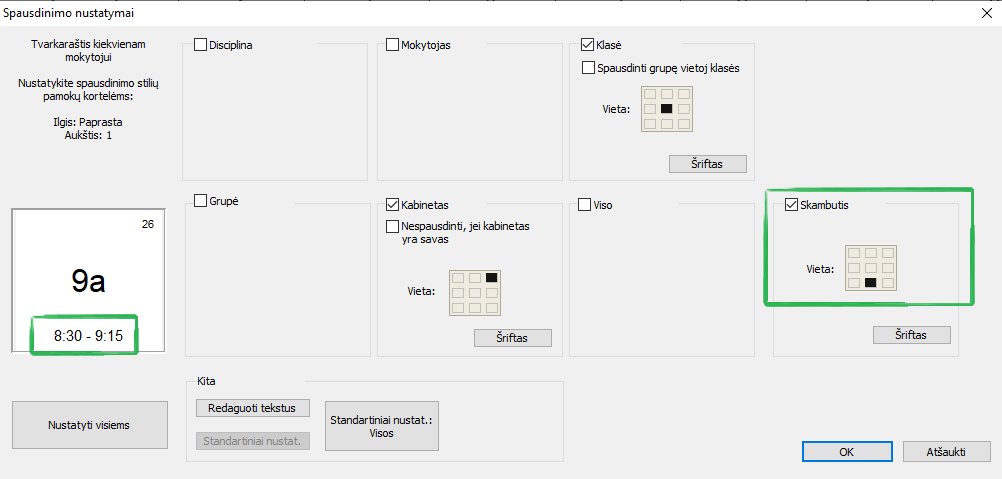Screen dimensions: 1002x479
Task: Click Nustatyti visiems button
Action: [90, 425]
